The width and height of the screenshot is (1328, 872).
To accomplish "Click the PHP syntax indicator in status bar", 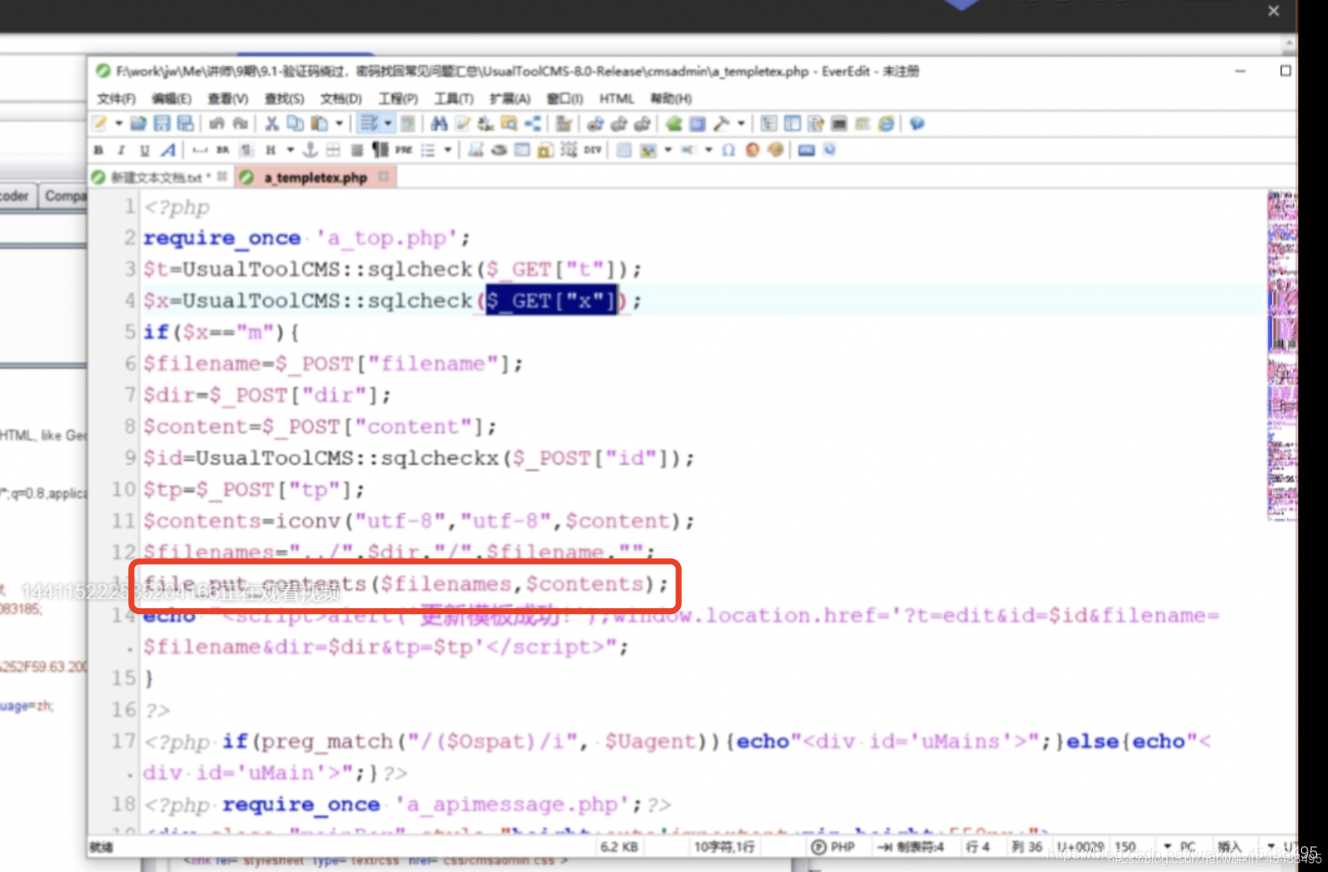I will click(834, 847).
